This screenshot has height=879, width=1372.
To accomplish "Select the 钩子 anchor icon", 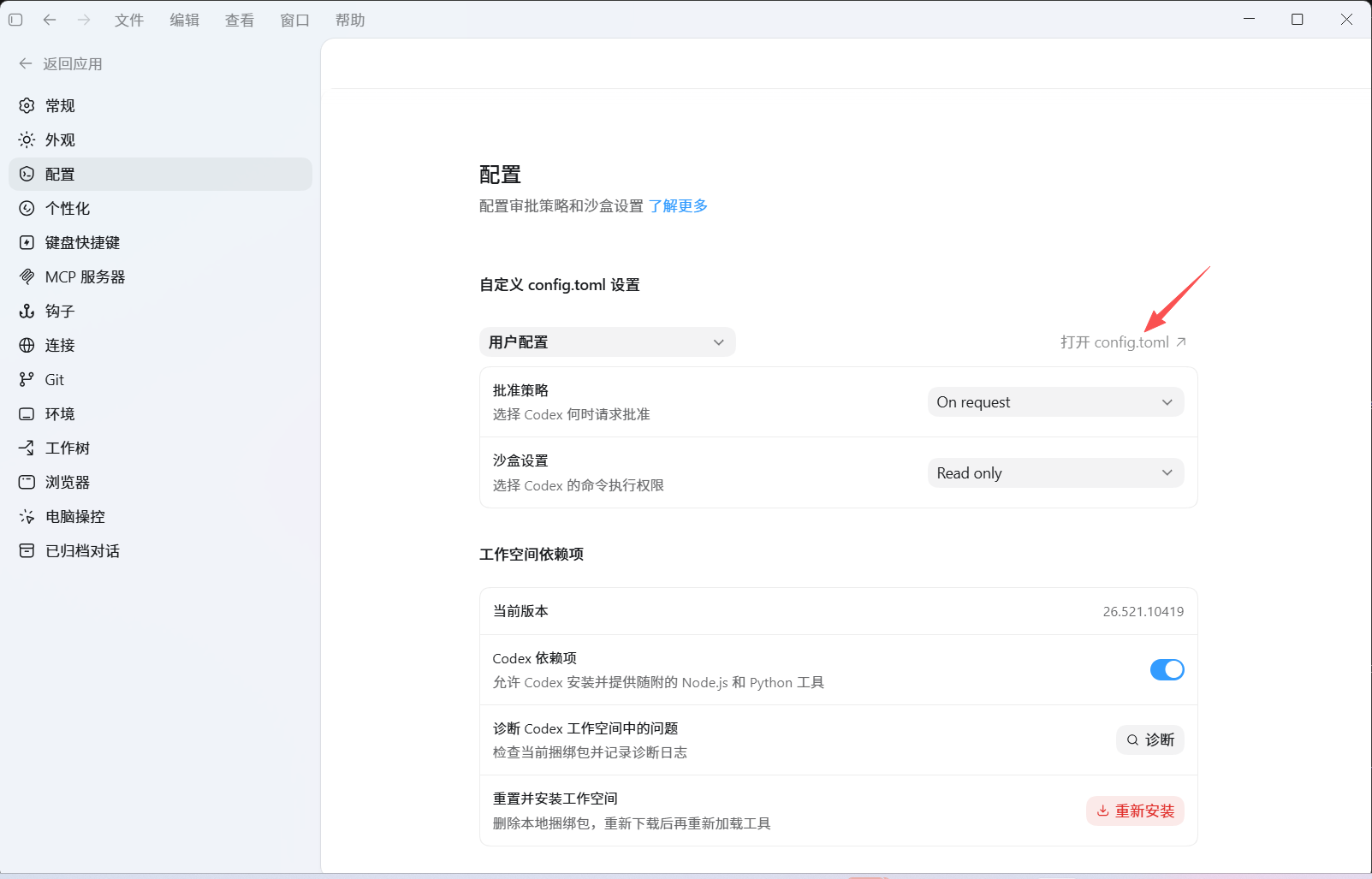I will click(27, 311).
